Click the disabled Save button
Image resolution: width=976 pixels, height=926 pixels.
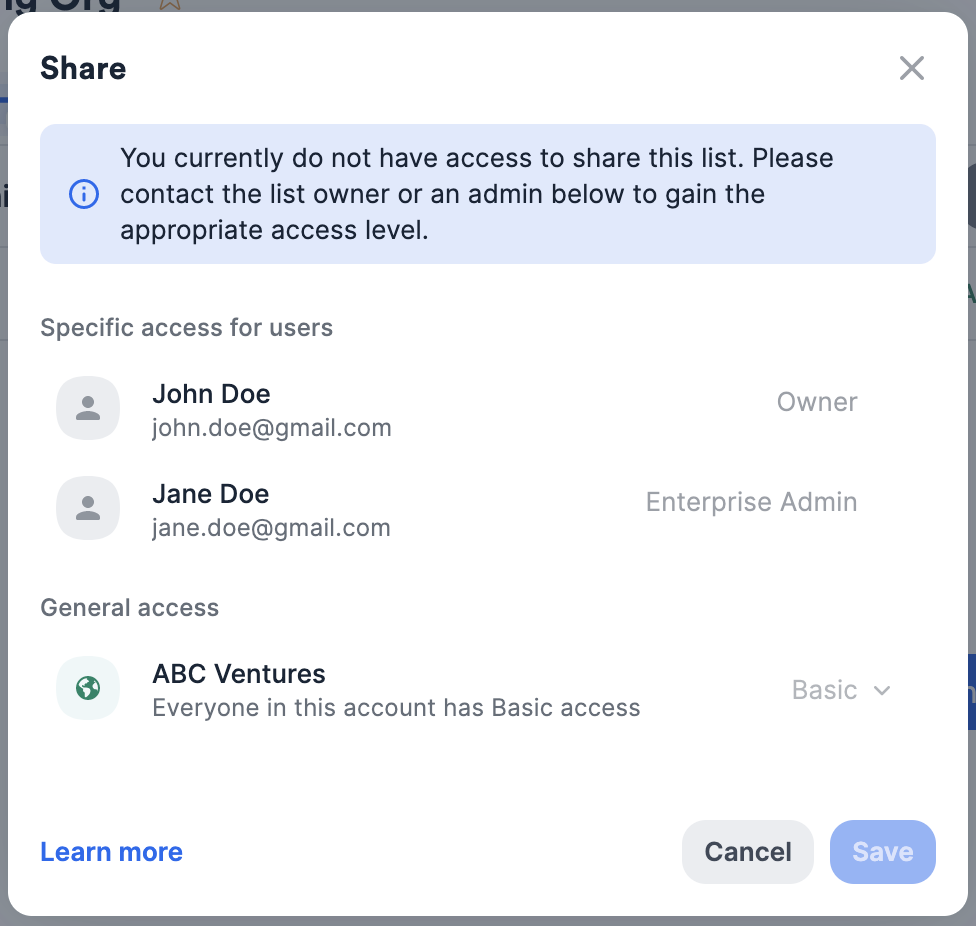coord(882,851)
